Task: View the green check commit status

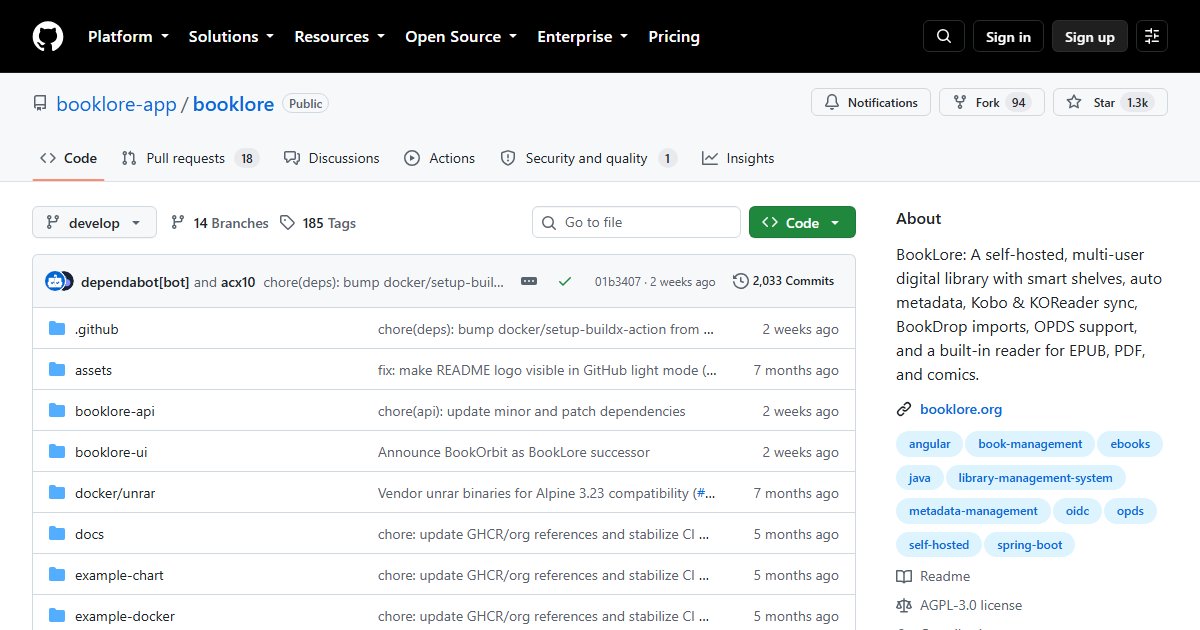Action: [x=565, y=281]
